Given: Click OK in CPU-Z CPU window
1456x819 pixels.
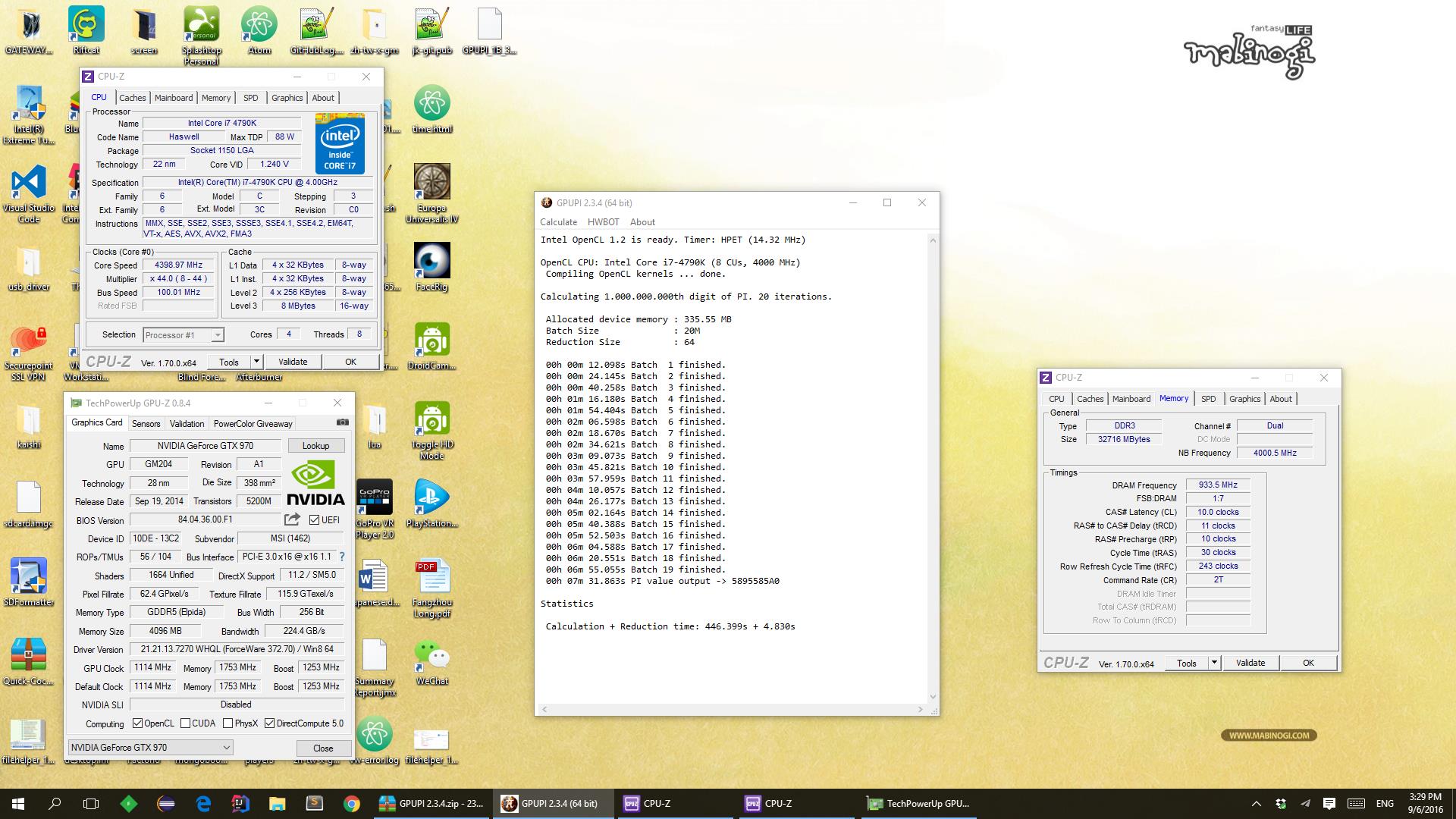Looking at the screenshot, I should tap(350, 362).
